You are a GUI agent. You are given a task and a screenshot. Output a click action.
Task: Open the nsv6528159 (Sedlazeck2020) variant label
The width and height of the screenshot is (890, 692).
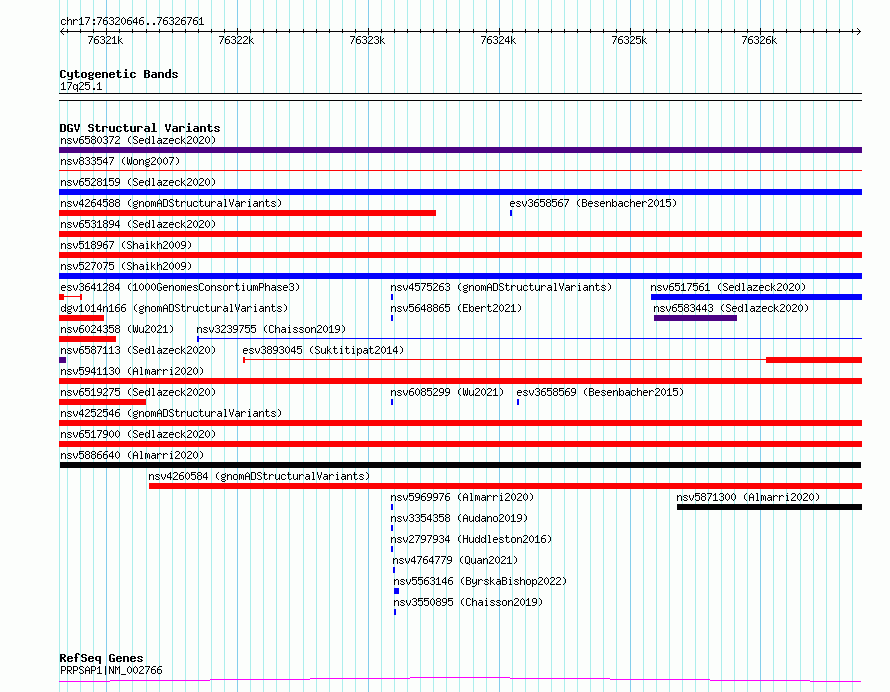pyautogui.click(x=138, y=182)
